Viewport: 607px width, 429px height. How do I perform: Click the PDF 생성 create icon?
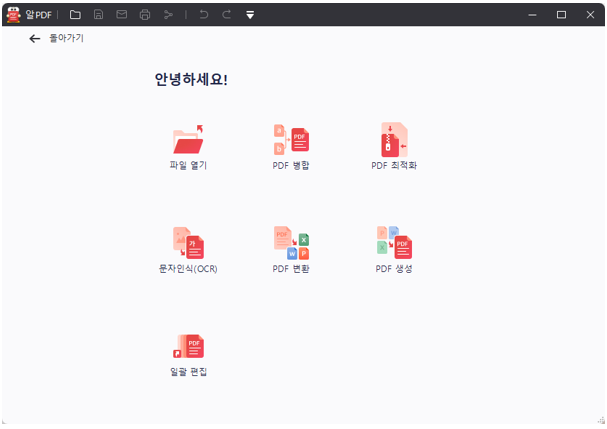pyautogui.click(x=394, y=243)
